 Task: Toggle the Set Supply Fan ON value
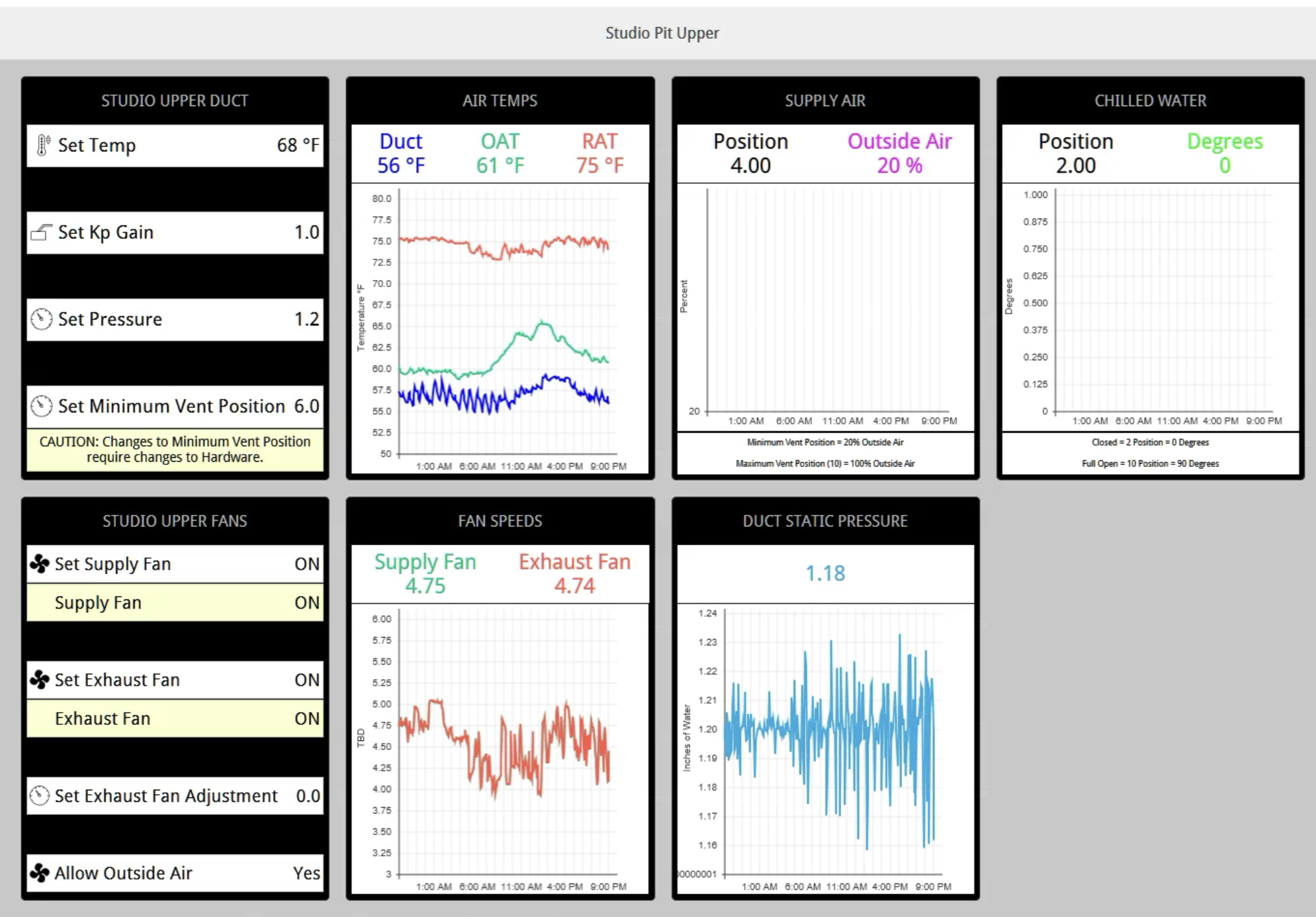tap(307, 564)
